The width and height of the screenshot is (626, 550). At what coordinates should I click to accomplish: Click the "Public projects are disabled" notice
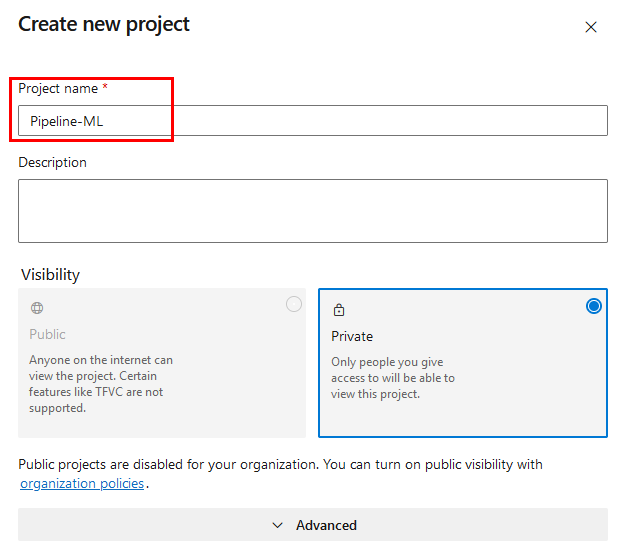click(x=280, y=465)
